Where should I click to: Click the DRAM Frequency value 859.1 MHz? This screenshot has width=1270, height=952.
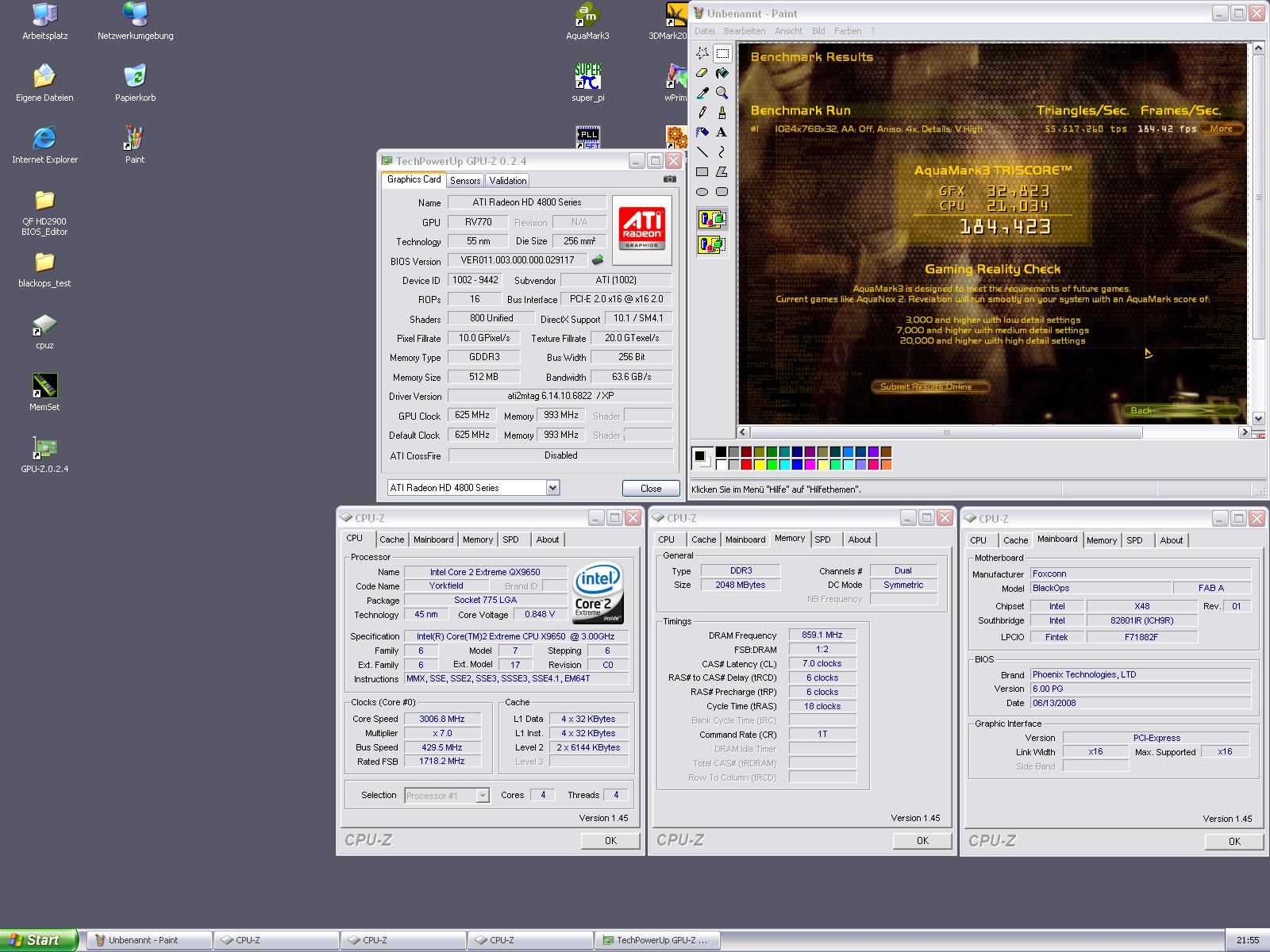(822, 635)
